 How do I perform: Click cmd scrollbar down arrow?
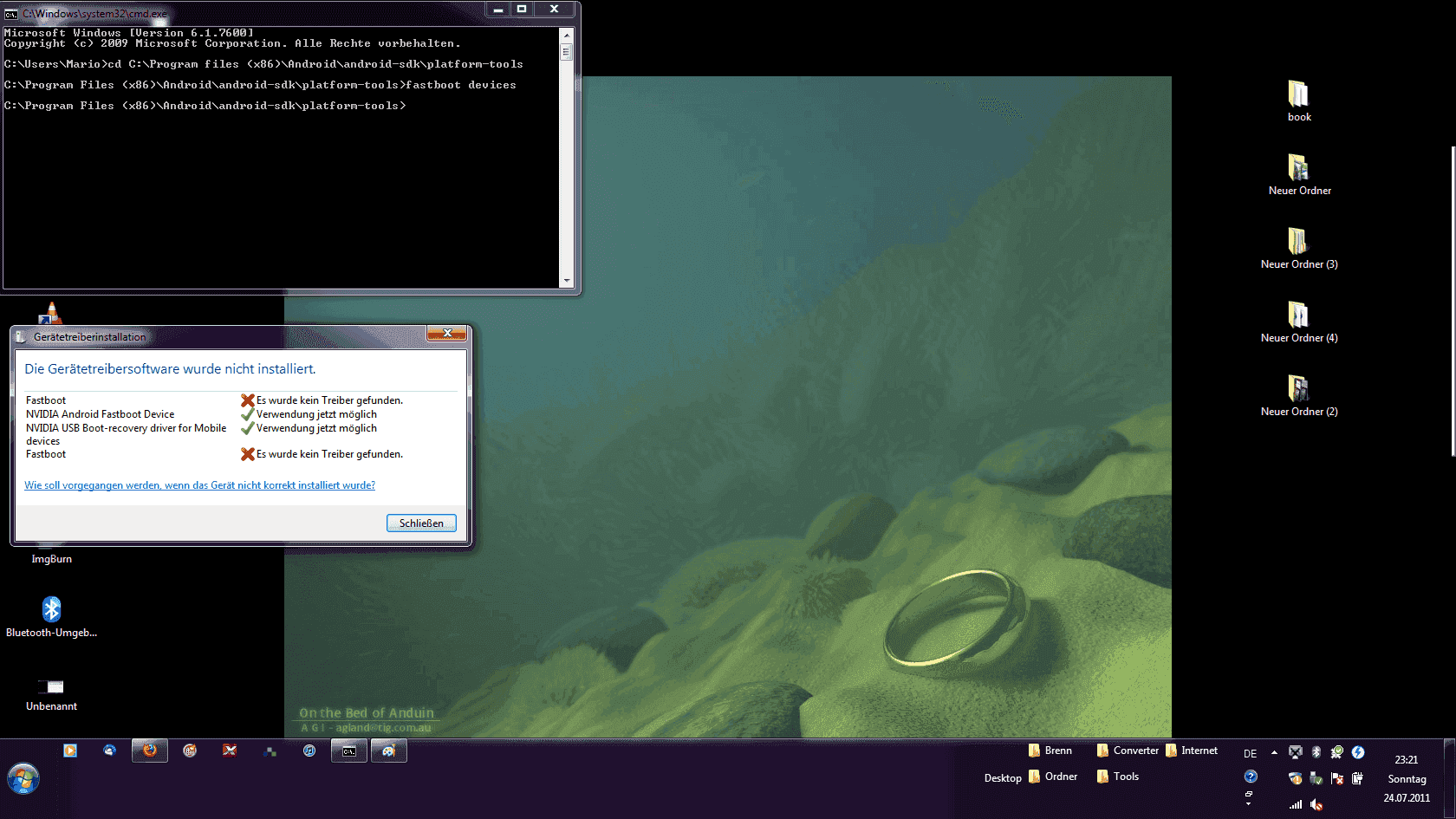pyautogui.click(x=567, y=281)
